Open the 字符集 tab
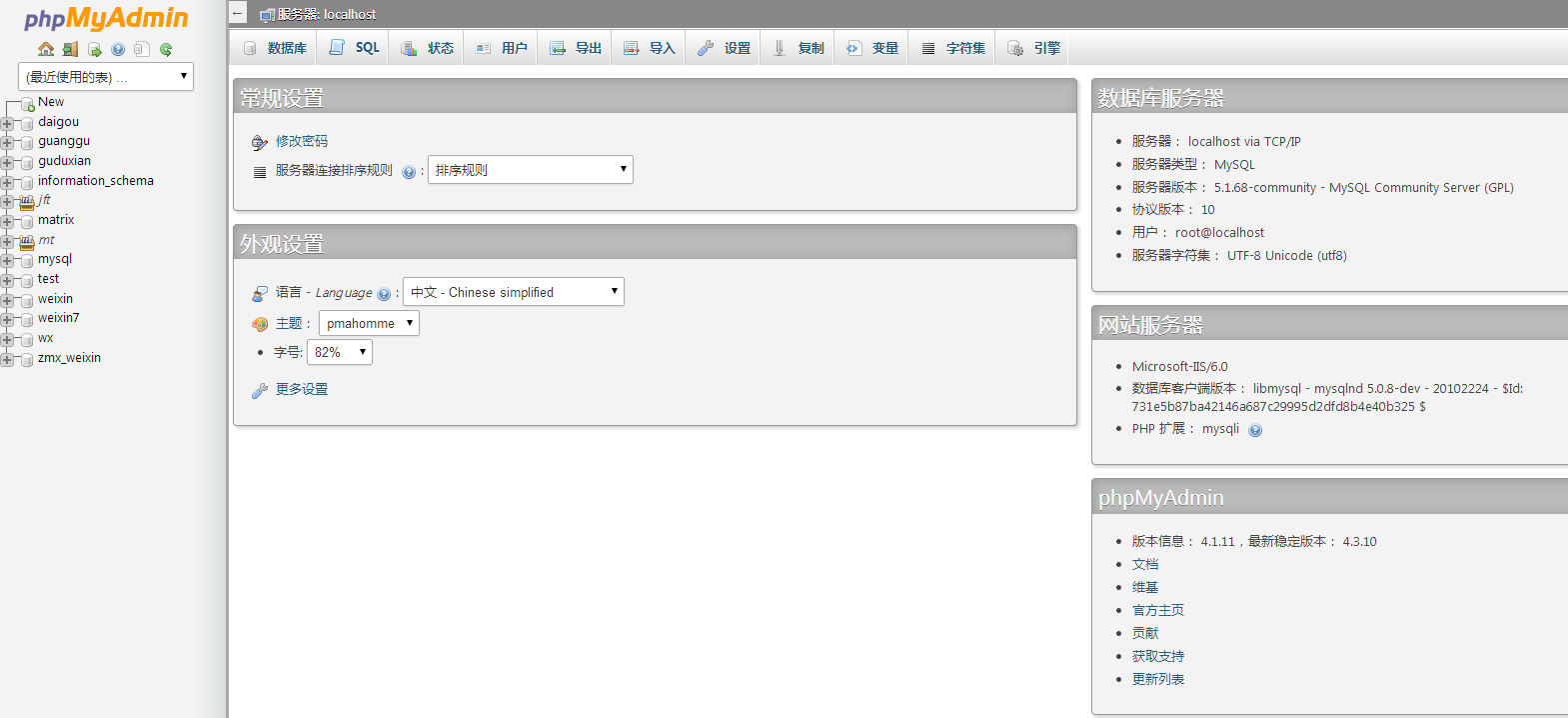1568x718 pixels. click(952, 48)
